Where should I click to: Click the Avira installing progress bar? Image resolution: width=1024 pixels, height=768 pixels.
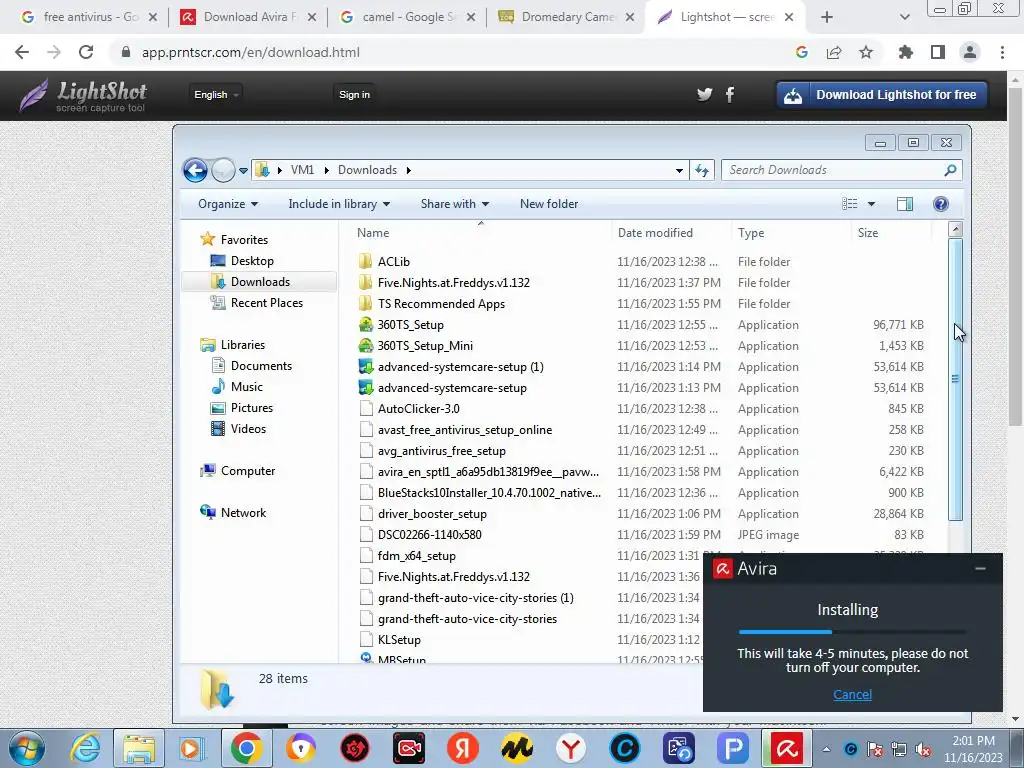click(x=852, y=632)
